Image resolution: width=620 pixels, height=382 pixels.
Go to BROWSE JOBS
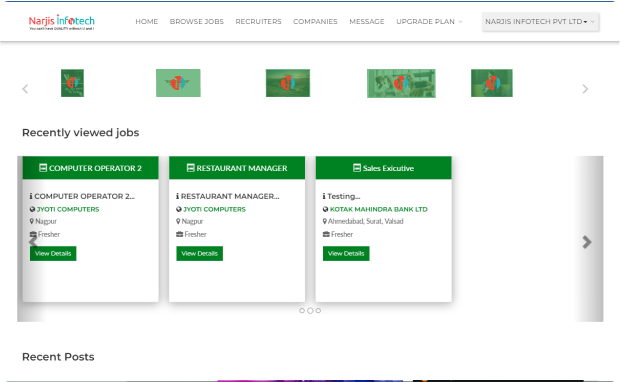tap(197, 21)
